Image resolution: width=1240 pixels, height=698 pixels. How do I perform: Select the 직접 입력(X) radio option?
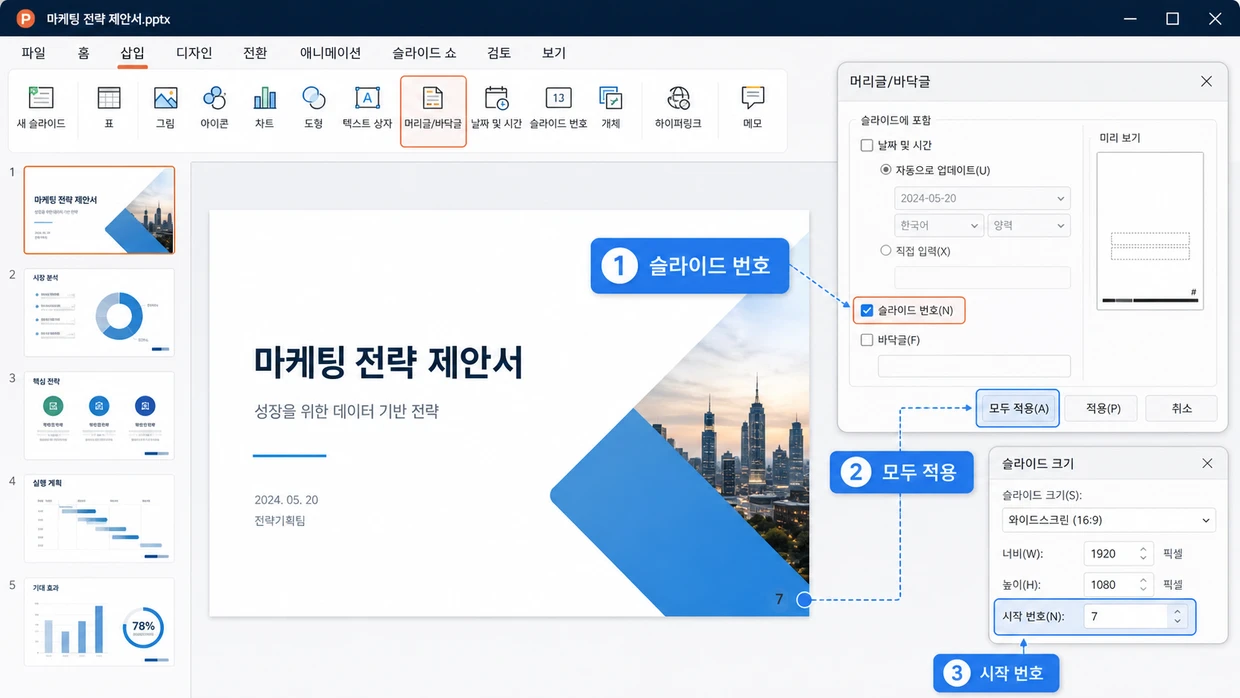coord(886,250)
